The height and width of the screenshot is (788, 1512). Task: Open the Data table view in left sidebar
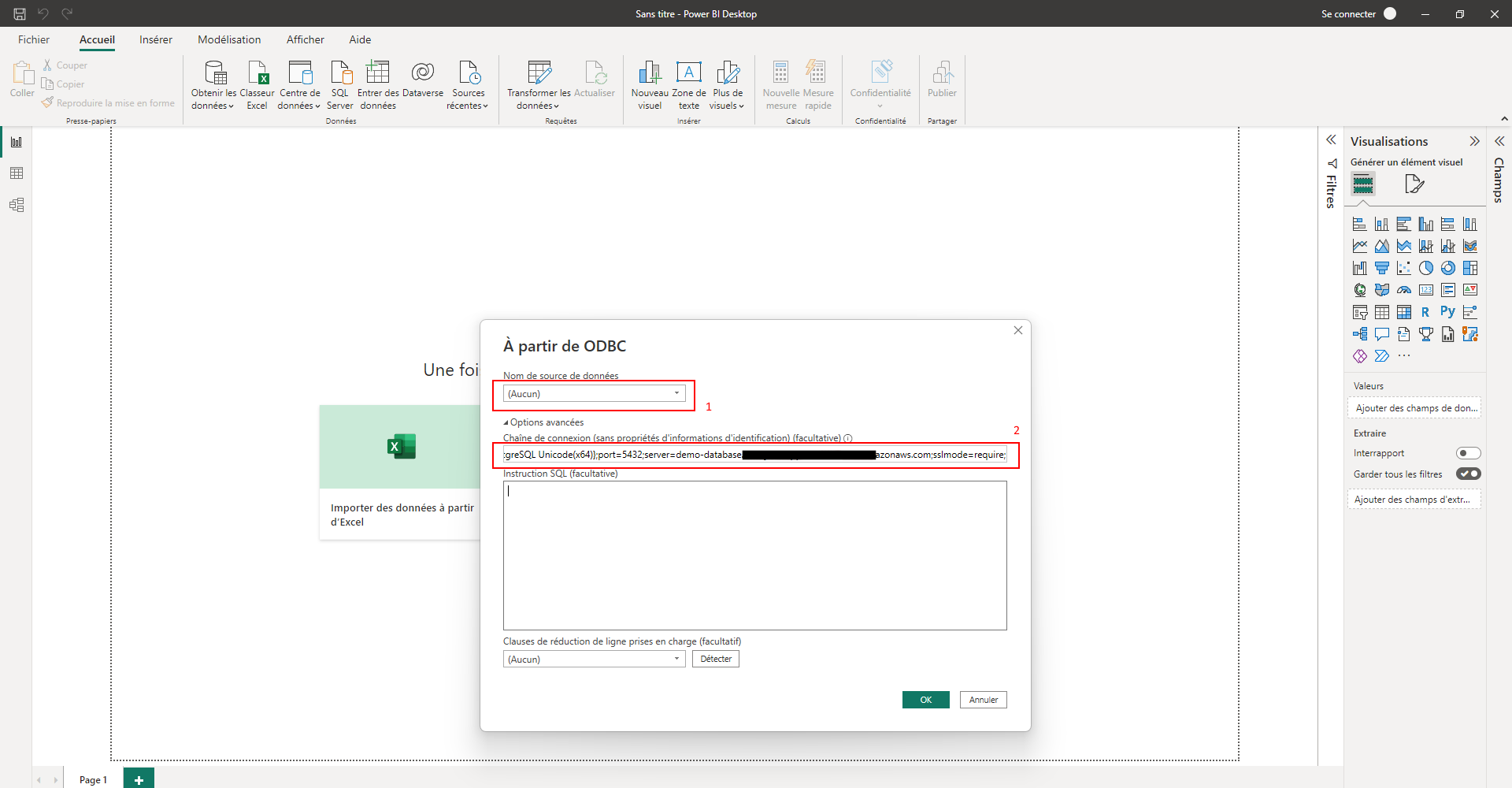click(17, 173)
